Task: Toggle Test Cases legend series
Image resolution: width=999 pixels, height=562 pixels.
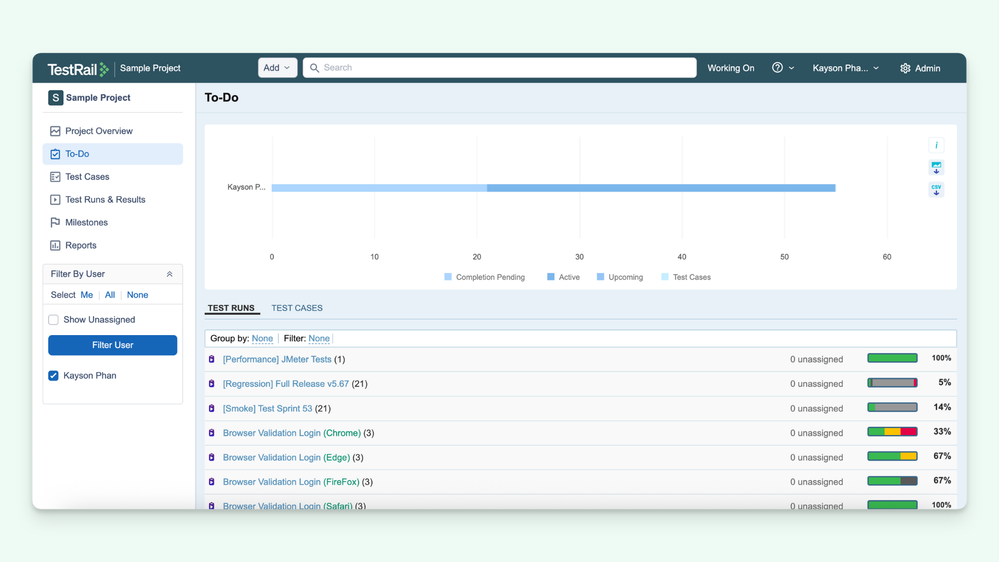Action: click(x=686, y=277)
